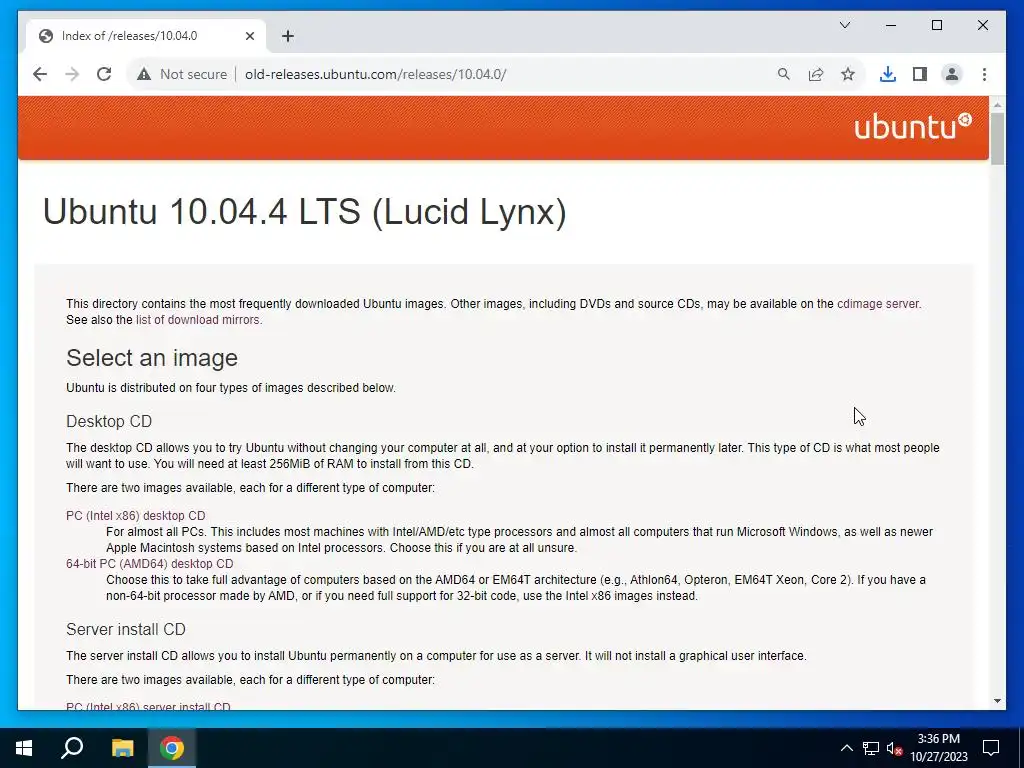This screenshot has width=1024, height=768.
Task: Toggle the Chrome side panel
Action: pyautogui.click(x=920, y=74)
